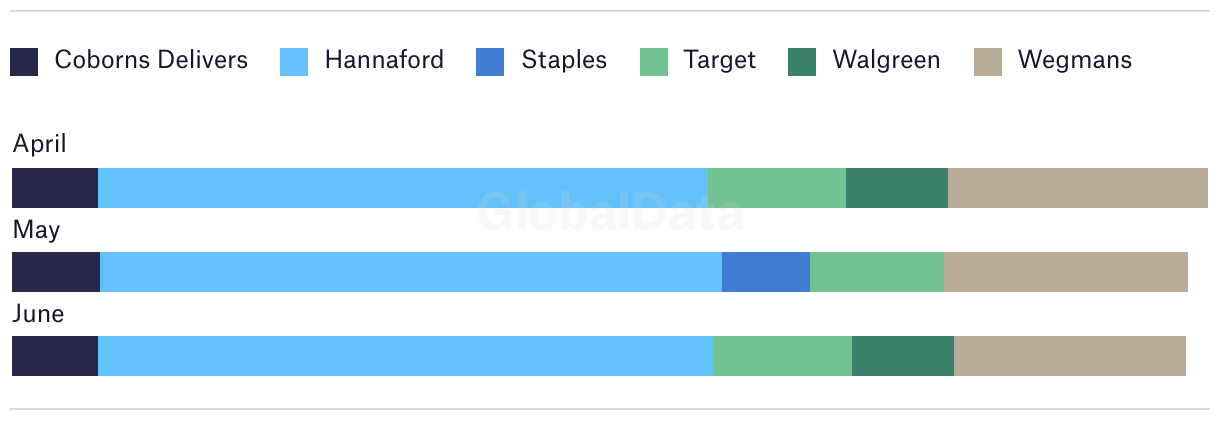Click the Coborns Delivers legend color swatch
Screen dimensions: 1220x422
(x=24, y=62)
